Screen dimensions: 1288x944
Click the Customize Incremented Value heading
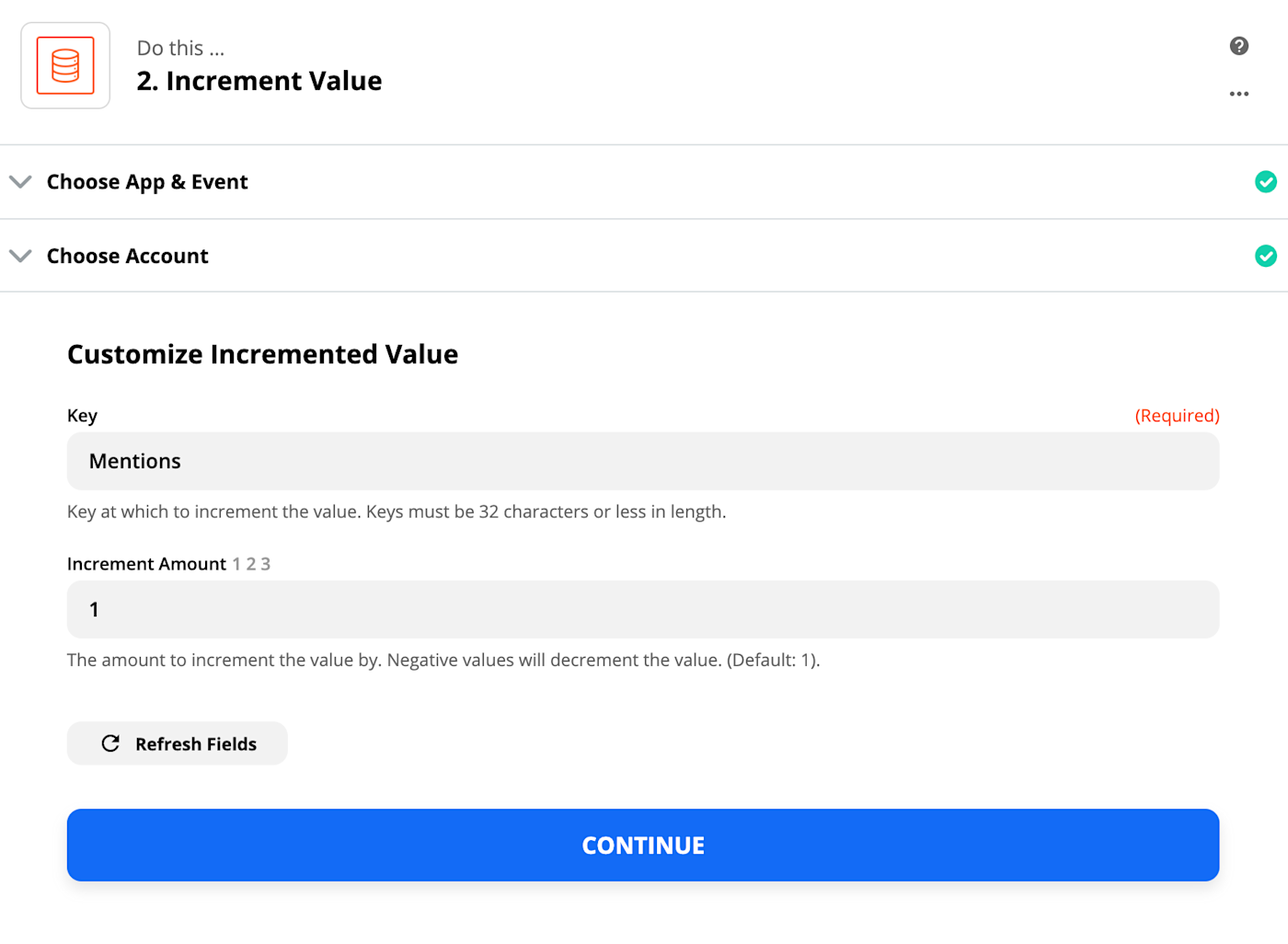262,354
